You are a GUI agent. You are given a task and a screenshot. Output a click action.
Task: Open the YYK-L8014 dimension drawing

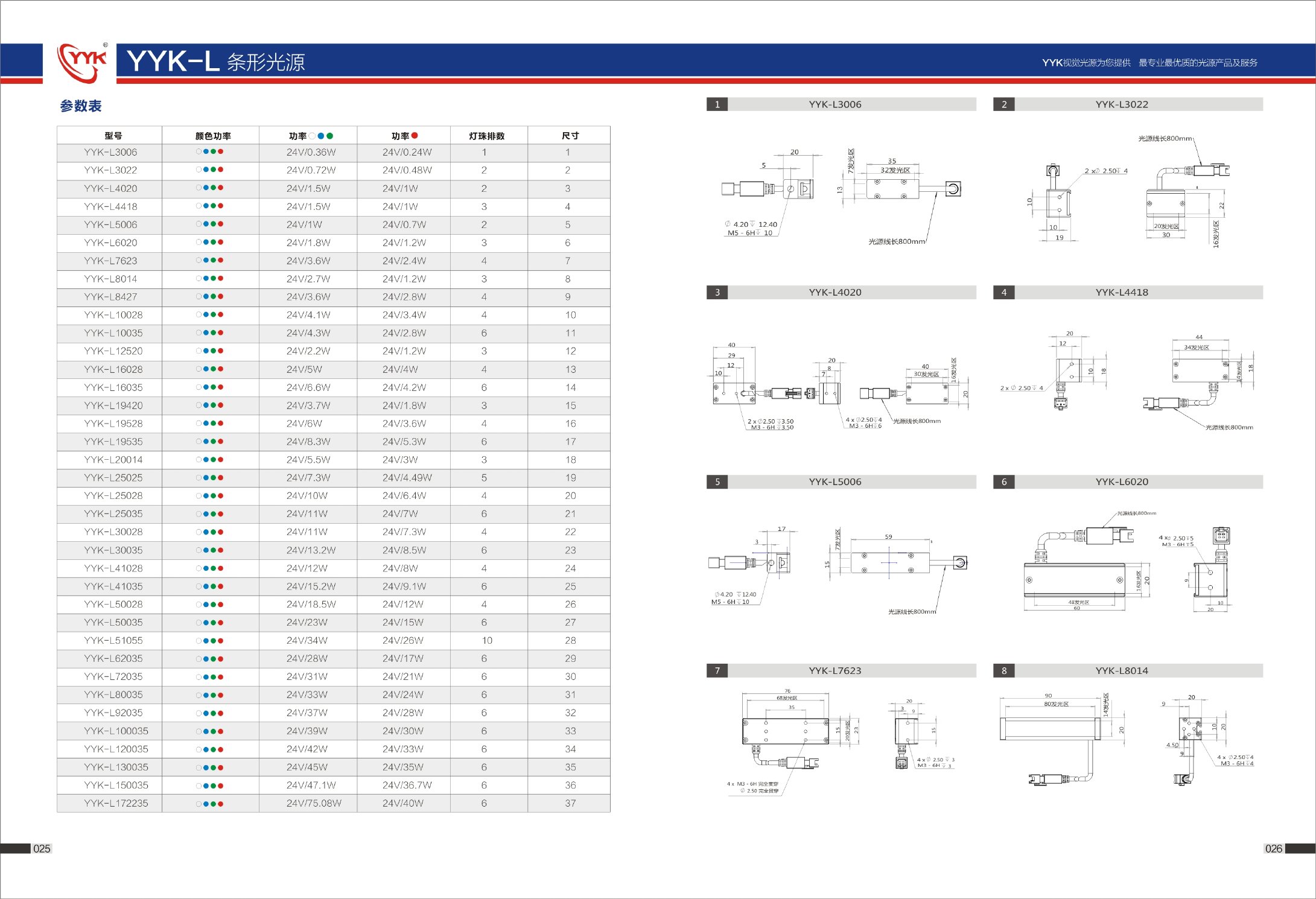pos(1127,739)
